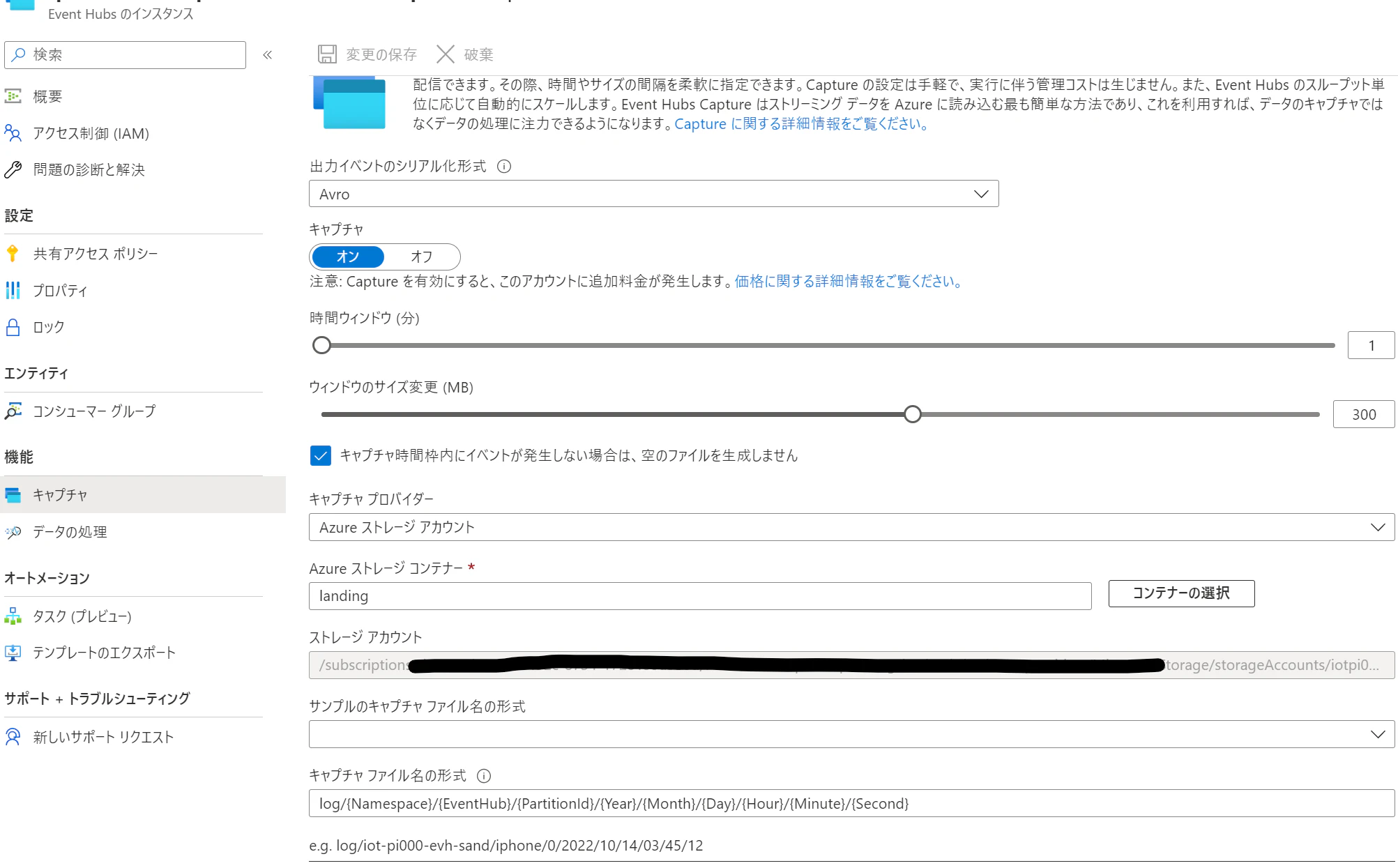Viewport: 1398px width, 868px height.
Task: Click the time window value box showing 1
Action: coord(1371,345)
